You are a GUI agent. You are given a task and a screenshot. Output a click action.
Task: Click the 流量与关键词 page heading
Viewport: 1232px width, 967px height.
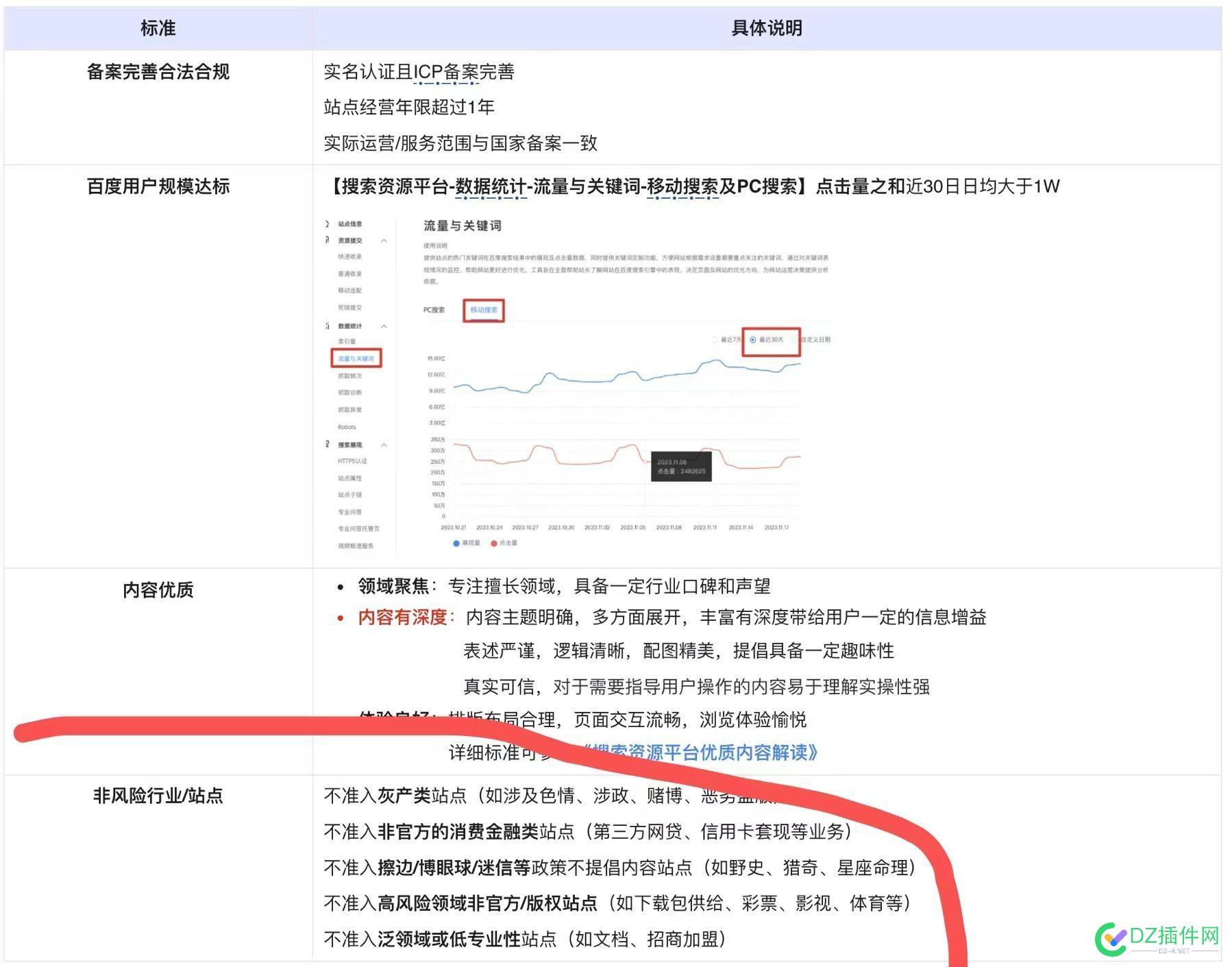(x=462, y=225)
